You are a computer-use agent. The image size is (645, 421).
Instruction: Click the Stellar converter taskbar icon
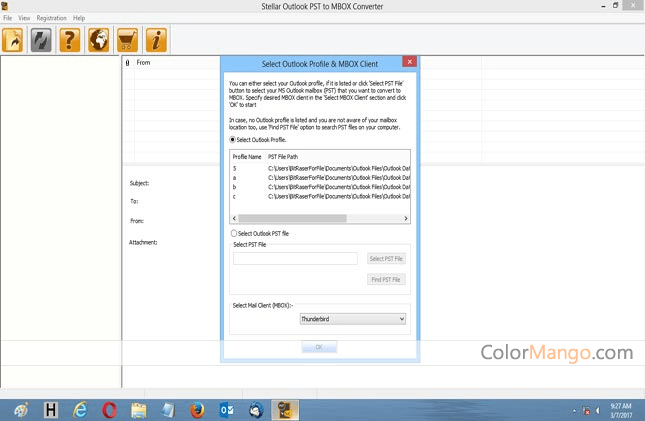pyautogui.click(x=285, y=410)
